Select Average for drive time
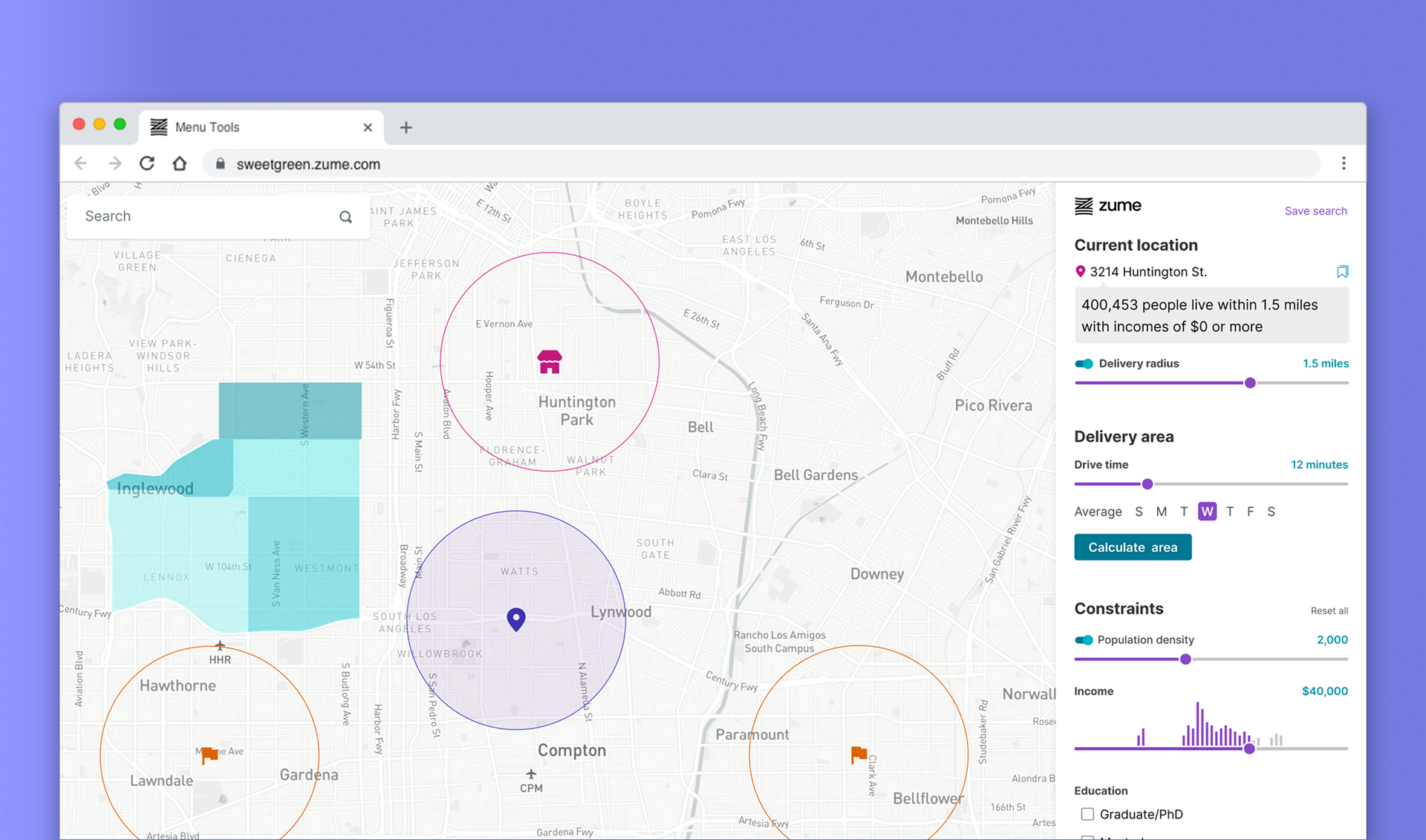Image resolution: width=1426 pixels, height=840 pixels. click(1098, 512)
